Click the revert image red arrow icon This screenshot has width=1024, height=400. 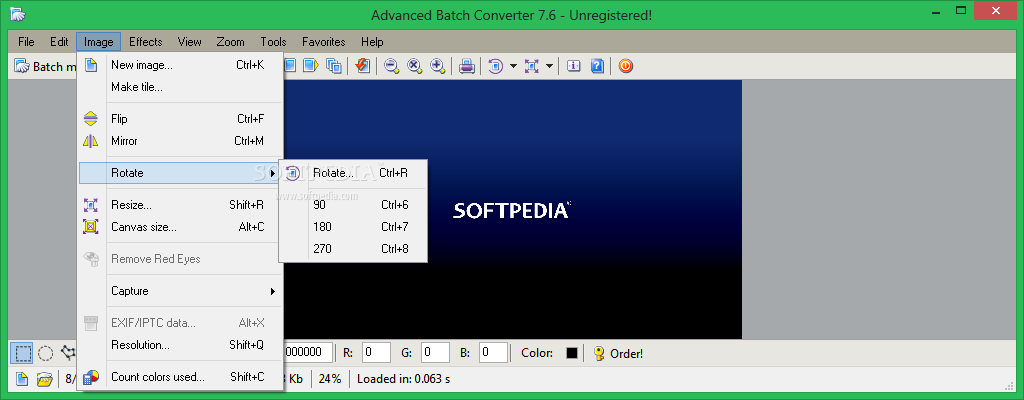[362, 66]
